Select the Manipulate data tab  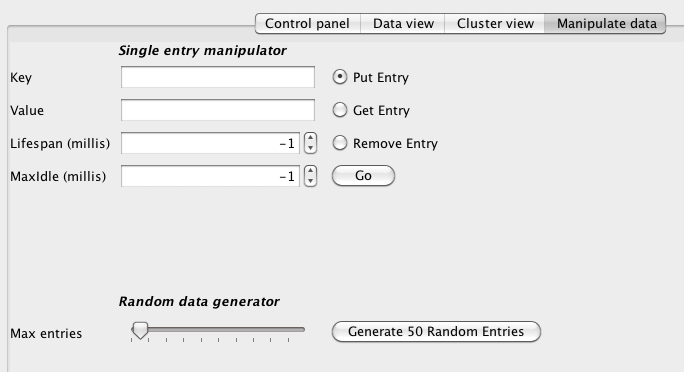point(606,23)
